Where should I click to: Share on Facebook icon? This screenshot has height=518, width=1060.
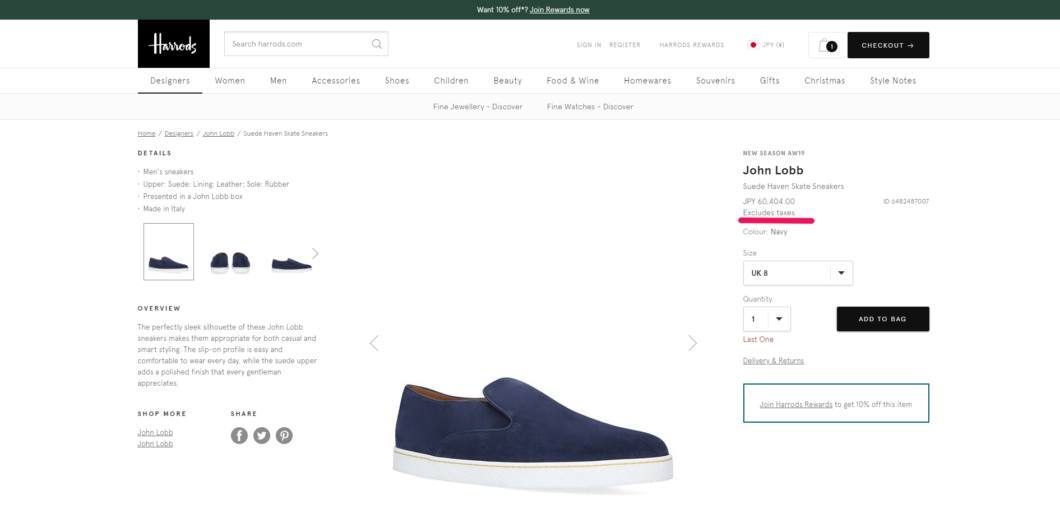pyautogui.click(x=239, y=435)
